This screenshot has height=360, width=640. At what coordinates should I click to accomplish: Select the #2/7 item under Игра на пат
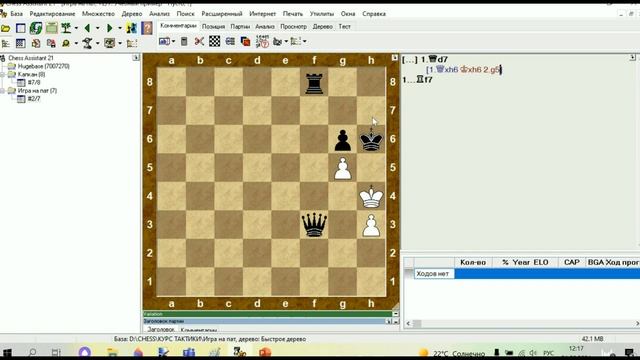[x=34, y=99]
